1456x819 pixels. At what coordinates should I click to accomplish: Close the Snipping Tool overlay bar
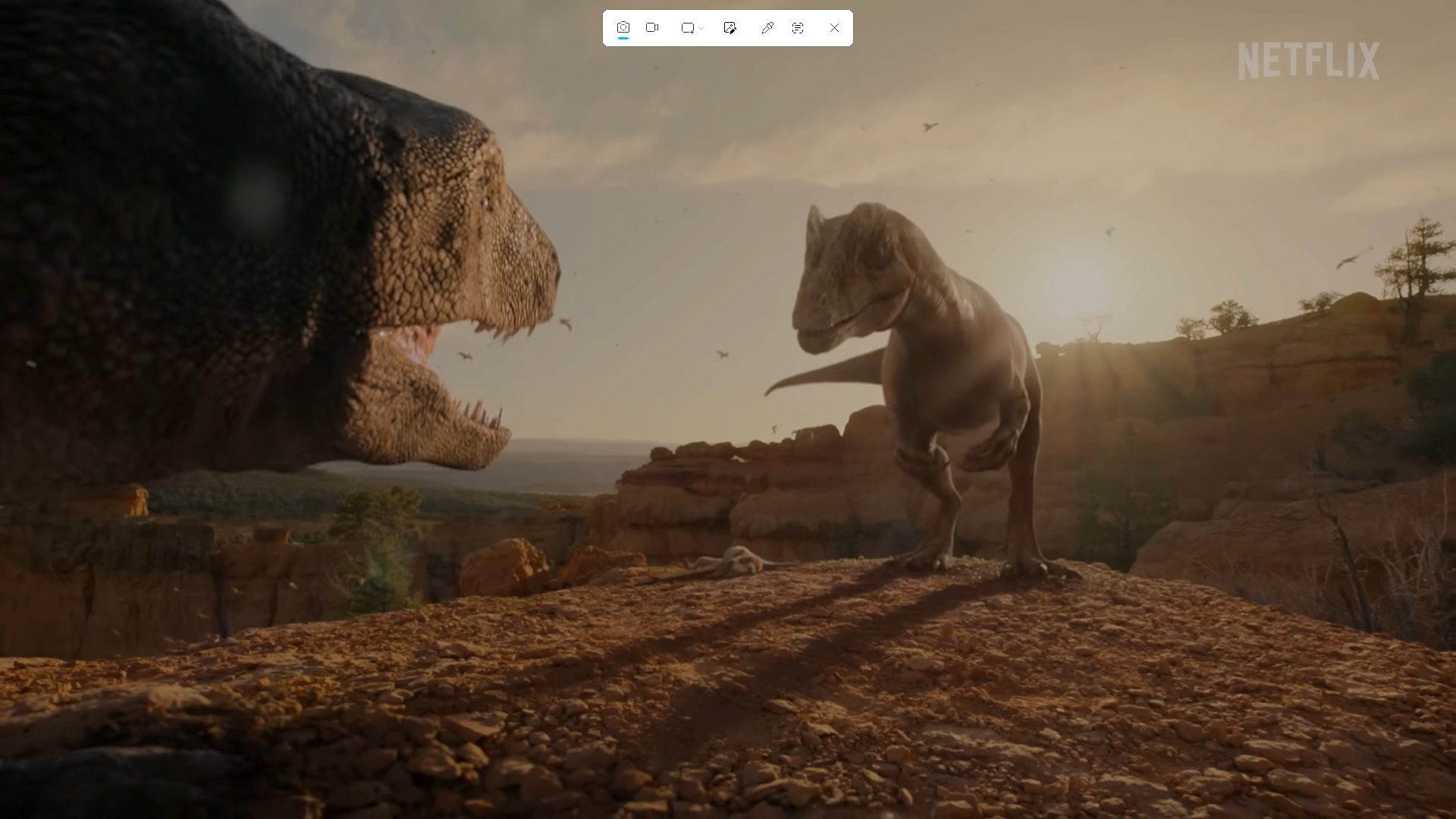834,28
